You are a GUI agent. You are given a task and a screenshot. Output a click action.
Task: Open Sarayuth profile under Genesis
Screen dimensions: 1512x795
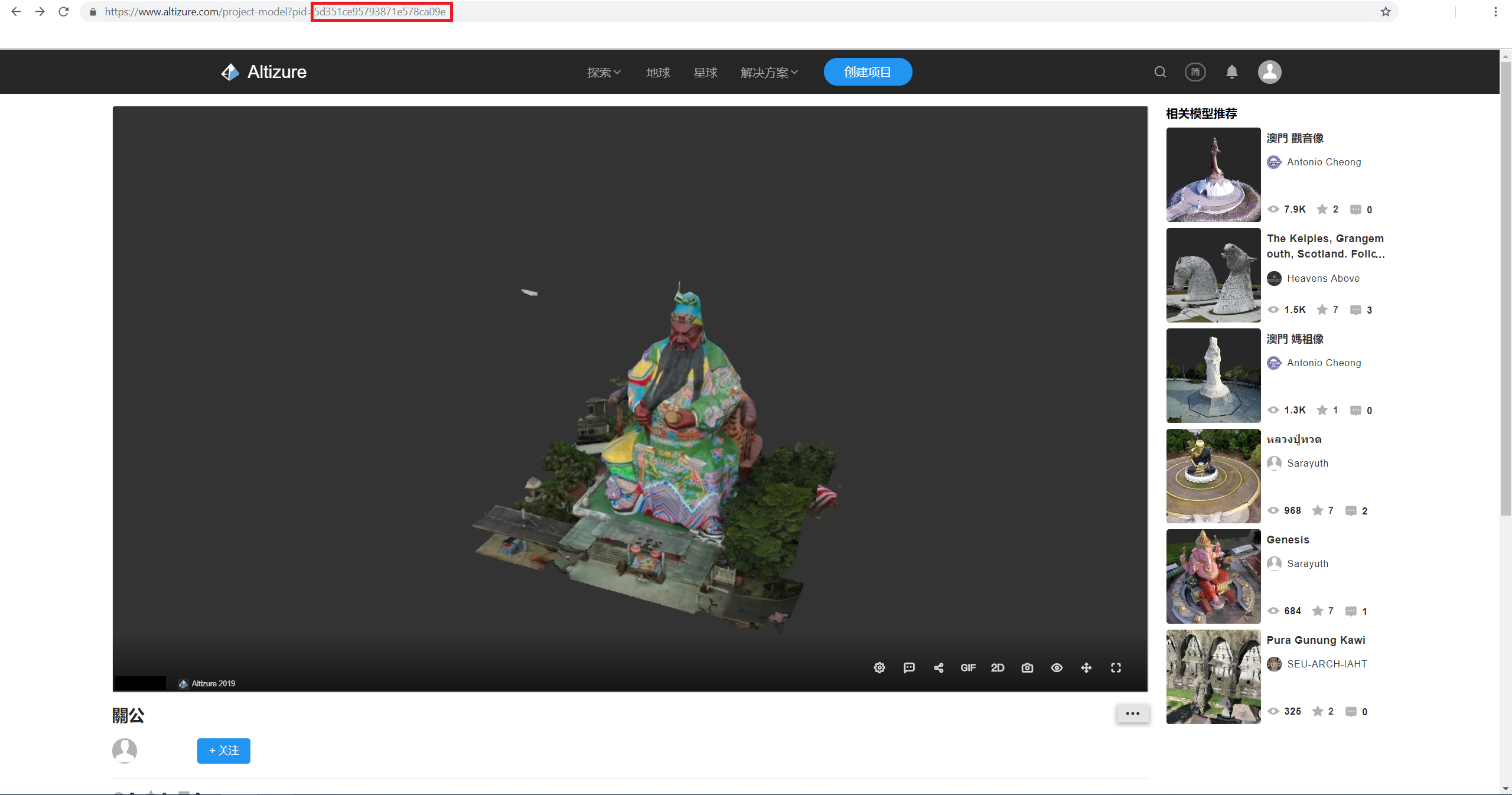[x=1308, y=563]
